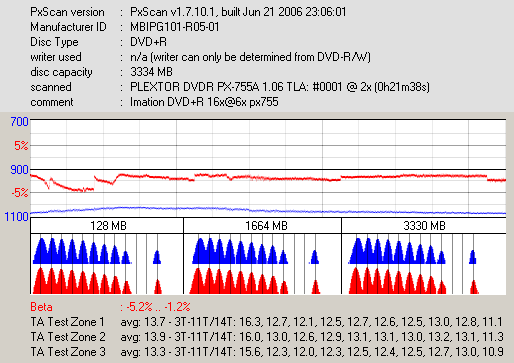Click the disc capacity field label

point(61,72)
